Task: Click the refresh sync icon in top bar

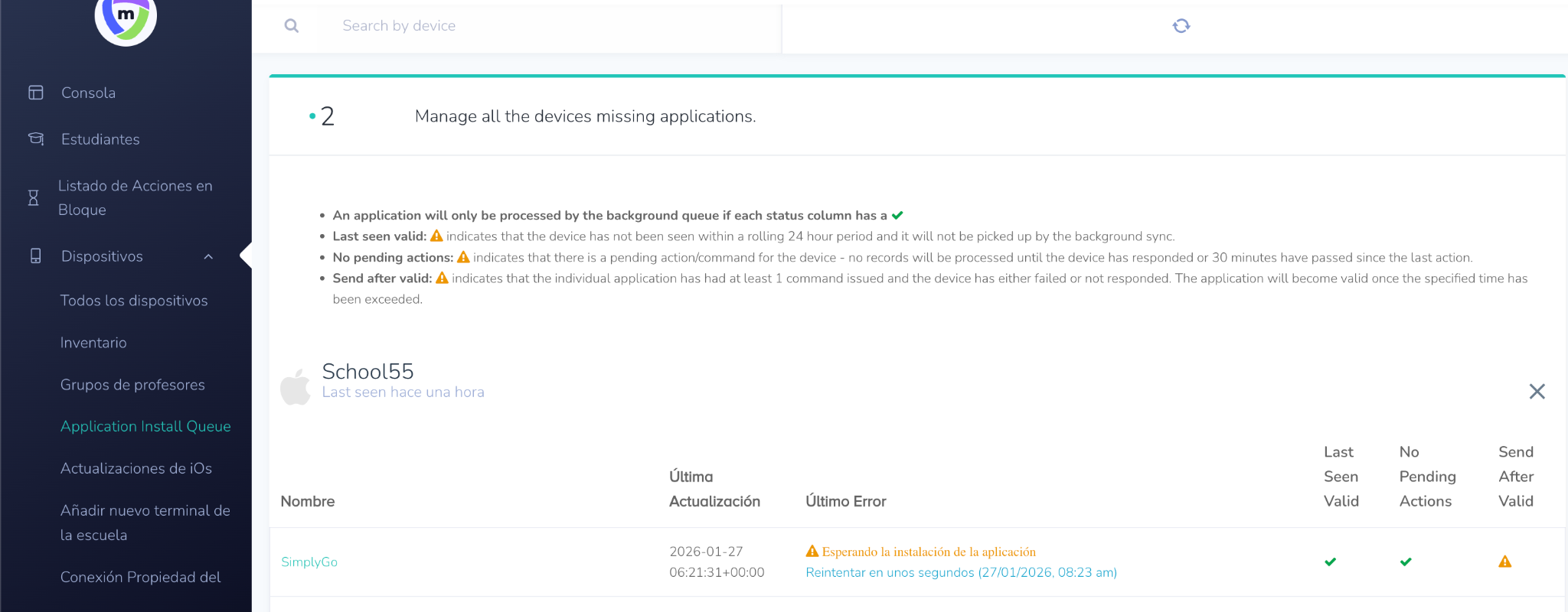Action: [1181, 26]
